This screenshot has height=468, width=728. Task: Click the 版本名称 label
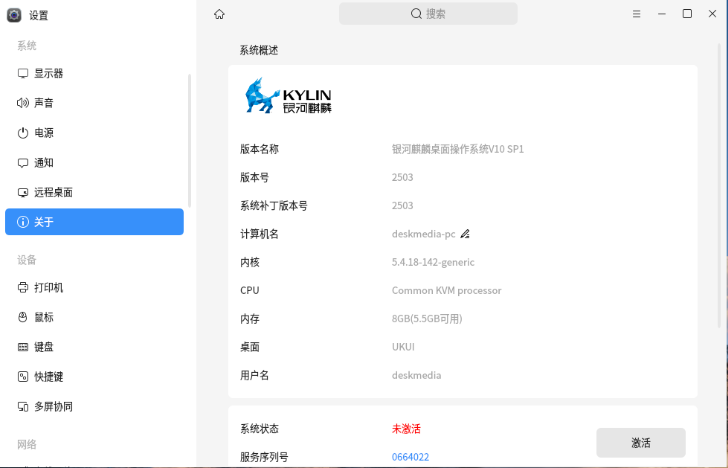pos(259,149)
